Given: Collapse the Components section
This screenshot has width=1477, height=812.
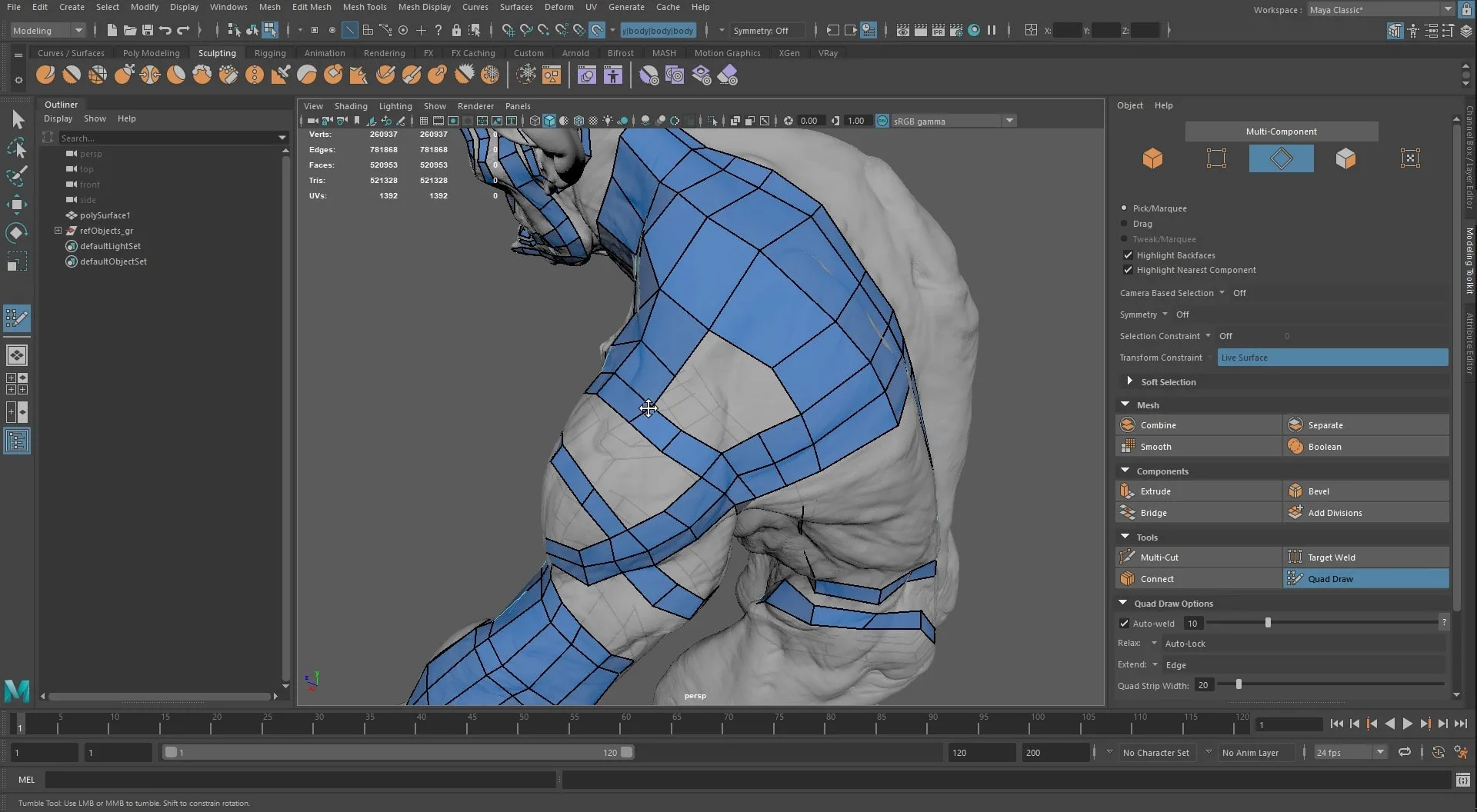Looking at the screenshot, I should point(1125,471).
